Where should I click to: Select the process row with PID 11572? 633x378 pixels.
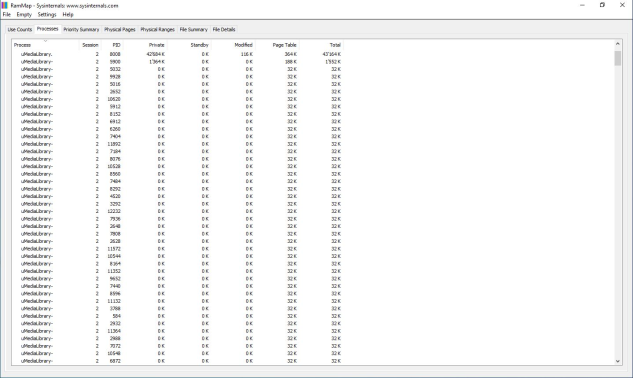[x=178, y=248]
